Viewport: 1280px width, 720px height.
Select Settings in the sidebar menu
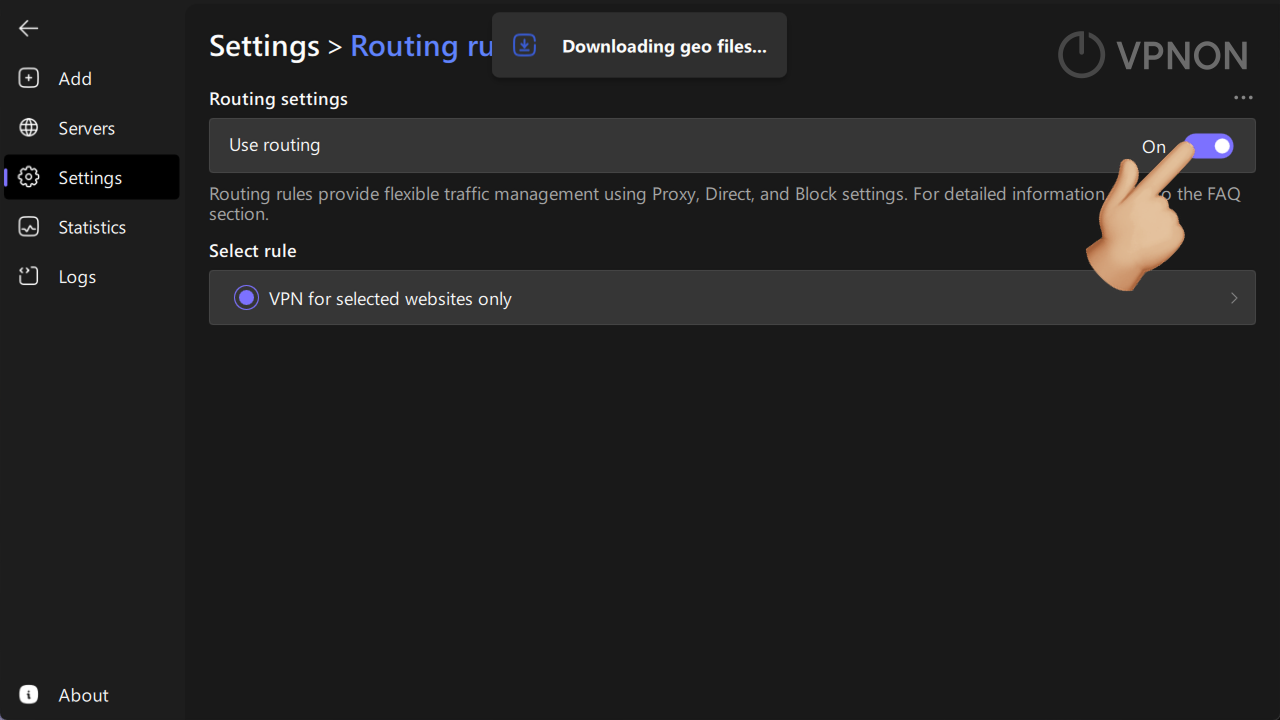click(88, 177)
